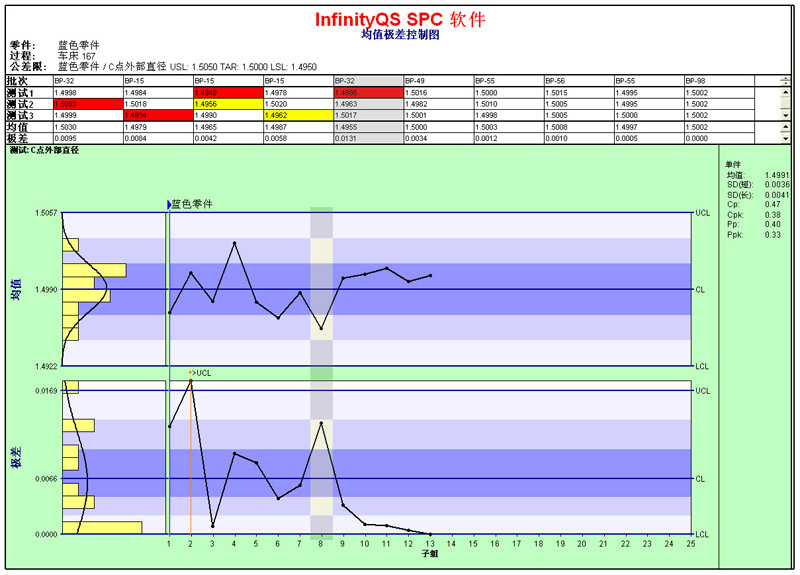
Task: Click the 1.4922 lower axis value
Action: coord(46,366)
